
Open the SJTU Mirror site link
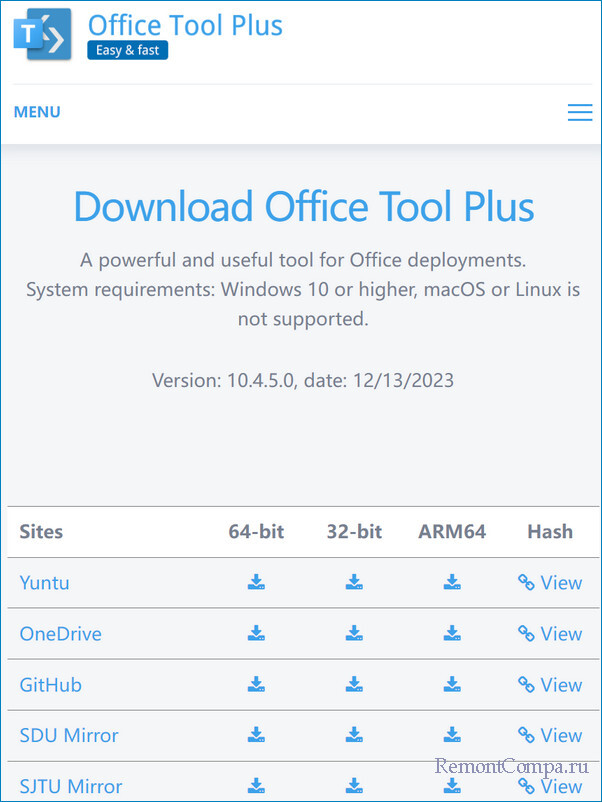(71, 786)
